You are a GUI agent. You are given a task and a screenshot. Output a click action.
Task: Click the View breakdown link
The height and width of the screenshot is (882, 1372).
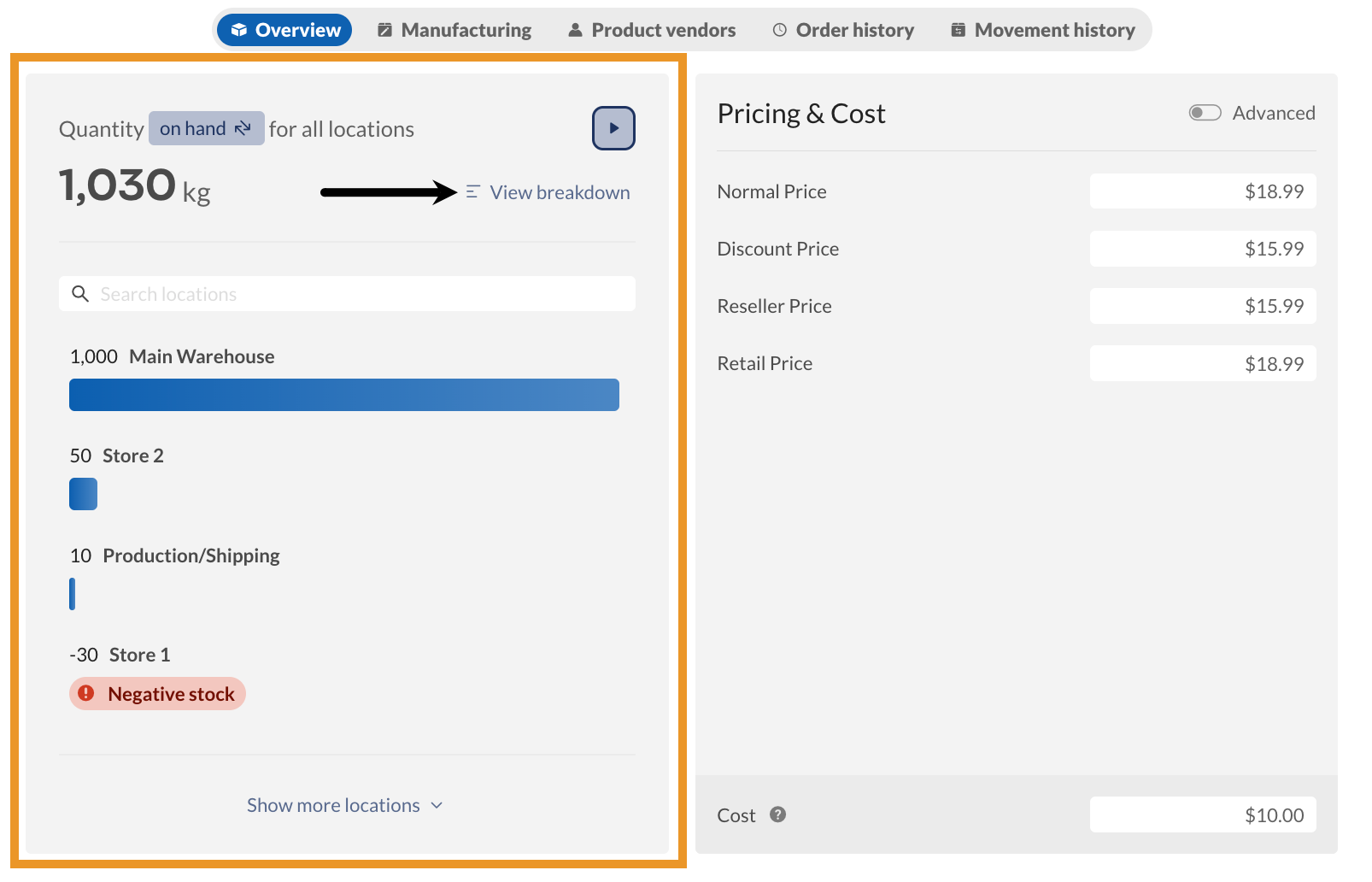pos(560,192)
